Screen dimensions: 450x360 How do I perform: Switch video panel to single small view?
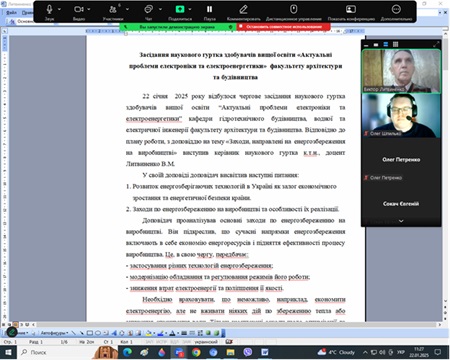pos(376,45)
